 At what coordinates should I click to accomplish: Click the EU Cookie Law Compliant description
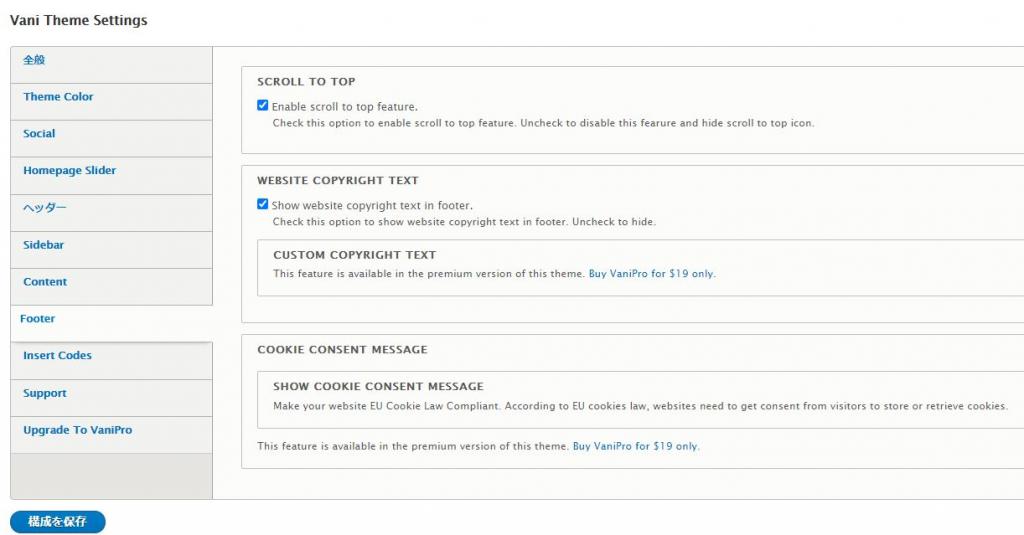click(640, 406)
